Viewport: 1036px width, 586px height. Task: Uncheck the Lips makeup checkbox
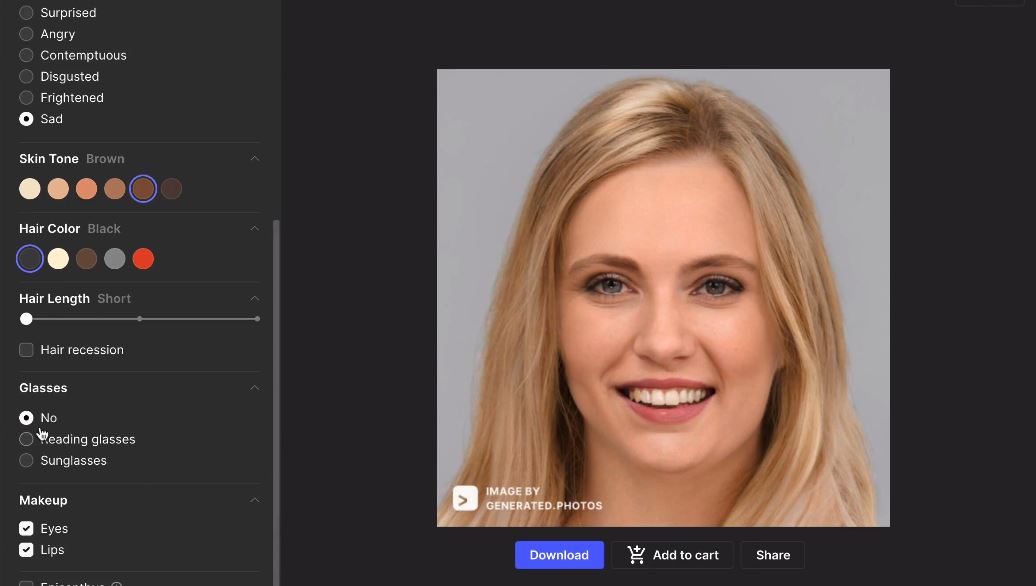pyautogui.click(x=26, y=550)
